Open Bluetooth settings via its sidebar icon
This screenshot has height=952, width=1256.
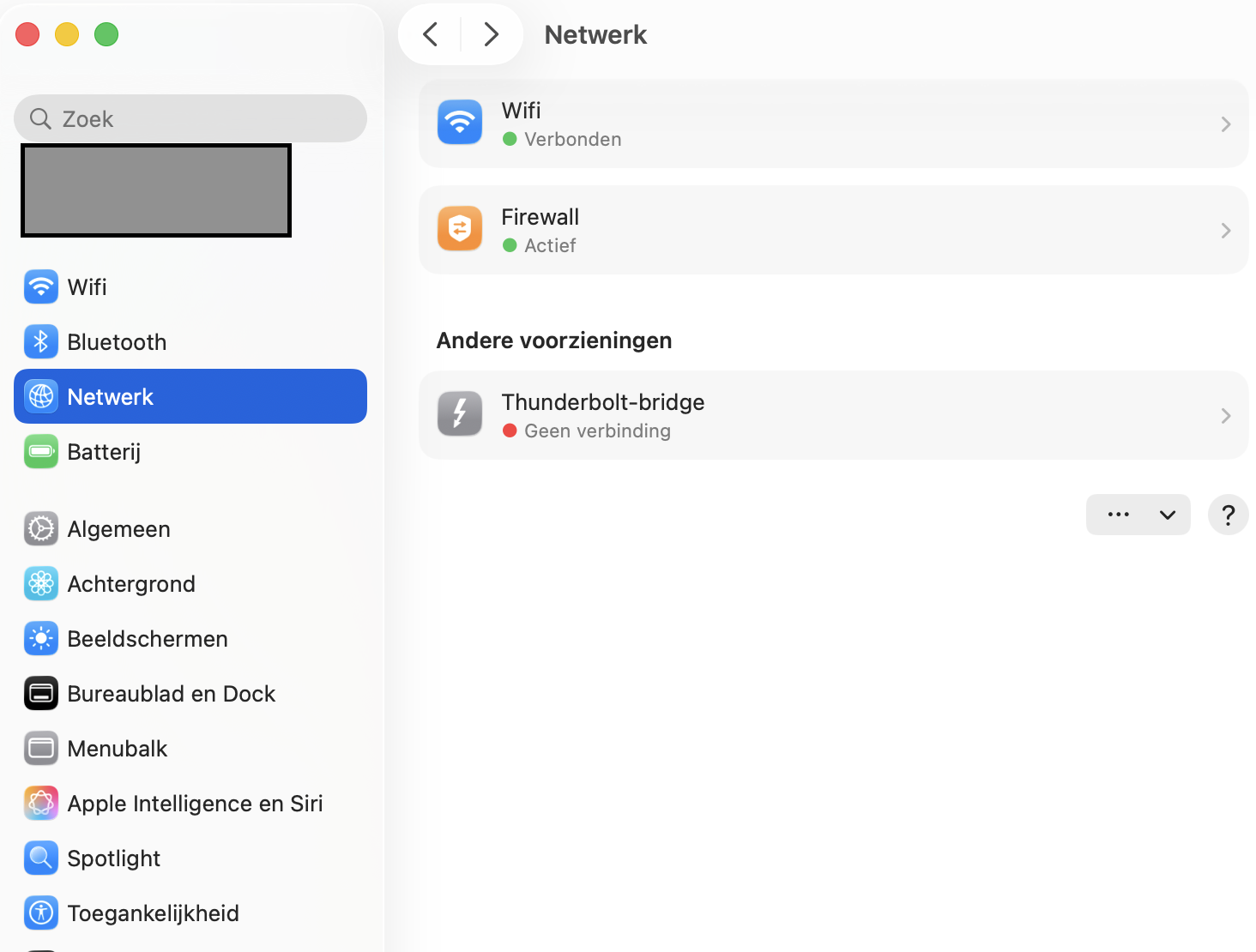(x=40, y=341)
